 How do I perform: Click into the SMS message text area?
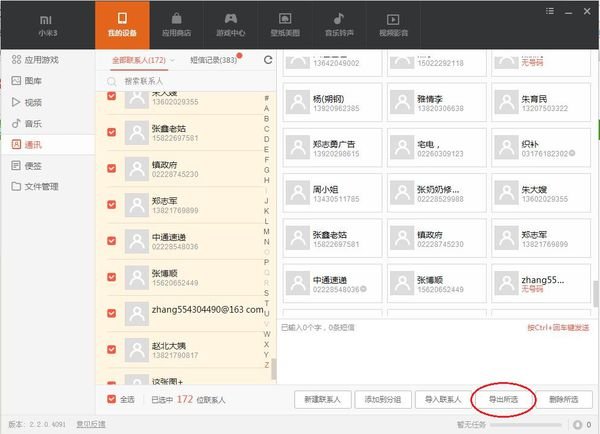(435, 358)
